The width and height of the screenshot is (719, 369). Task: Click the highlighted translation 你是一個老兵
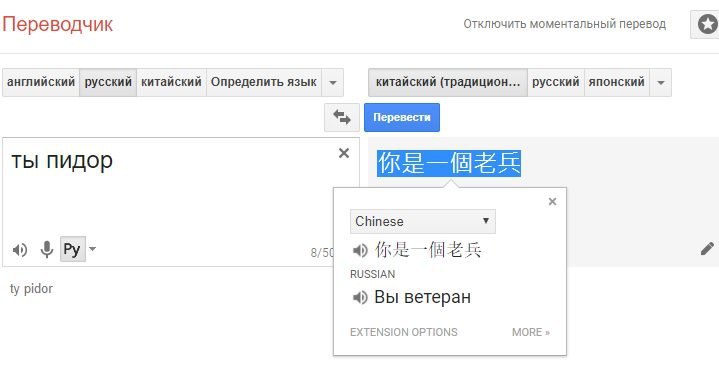[449, 163]
